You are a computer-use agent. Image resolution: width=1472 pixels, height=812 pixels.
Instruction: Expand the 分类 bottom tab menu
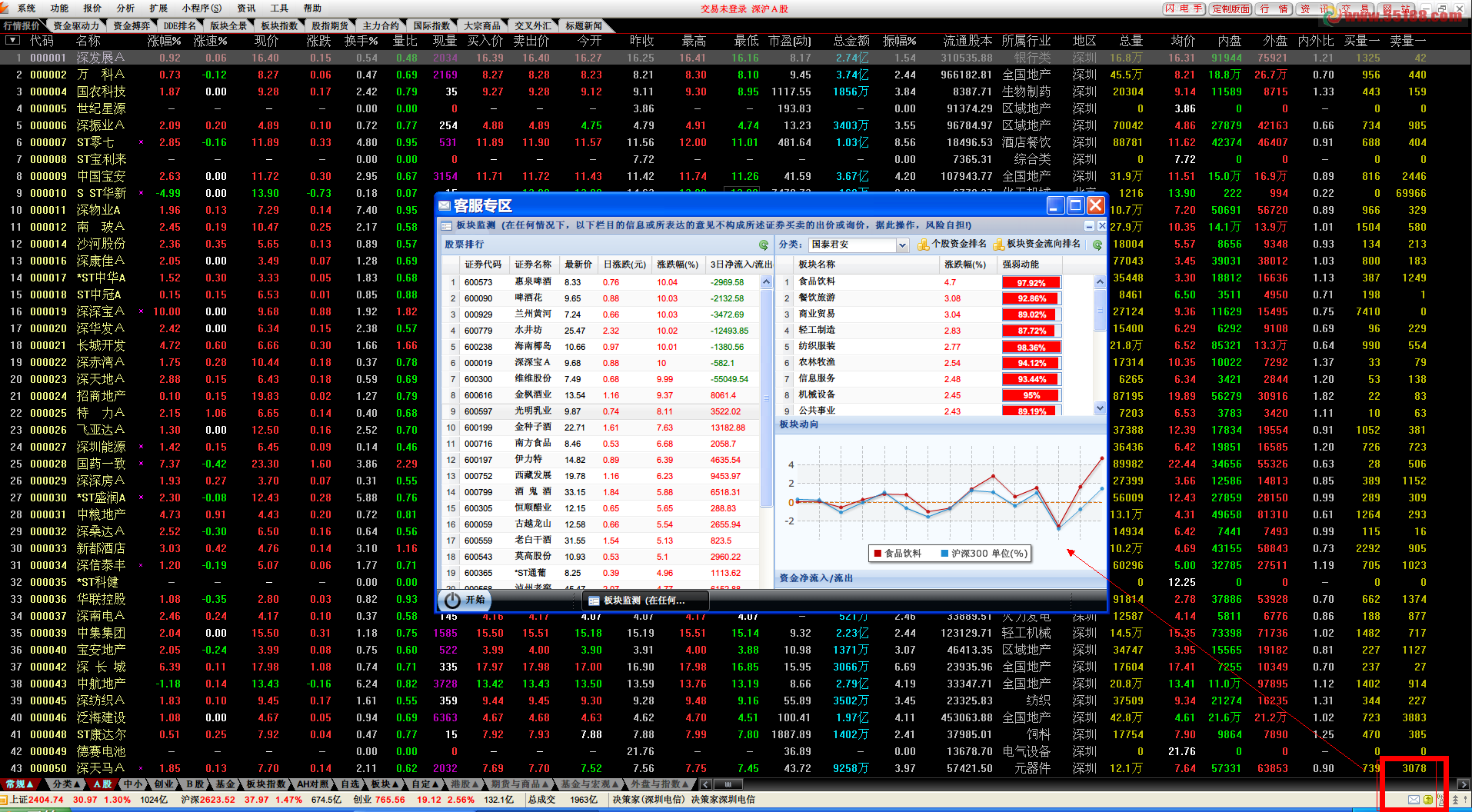click(x=67, y=784)
